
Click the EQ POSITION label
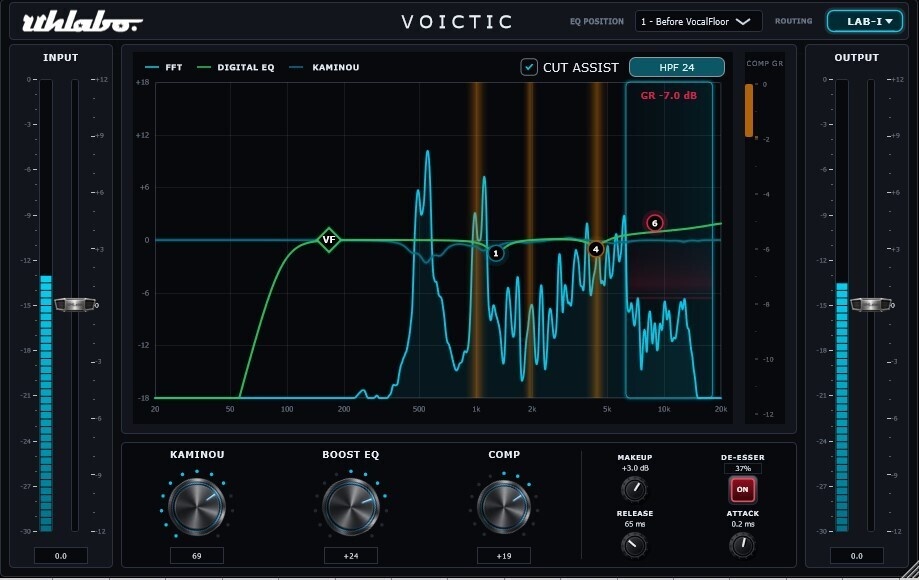pyautogui.click(x=597, y=21)
